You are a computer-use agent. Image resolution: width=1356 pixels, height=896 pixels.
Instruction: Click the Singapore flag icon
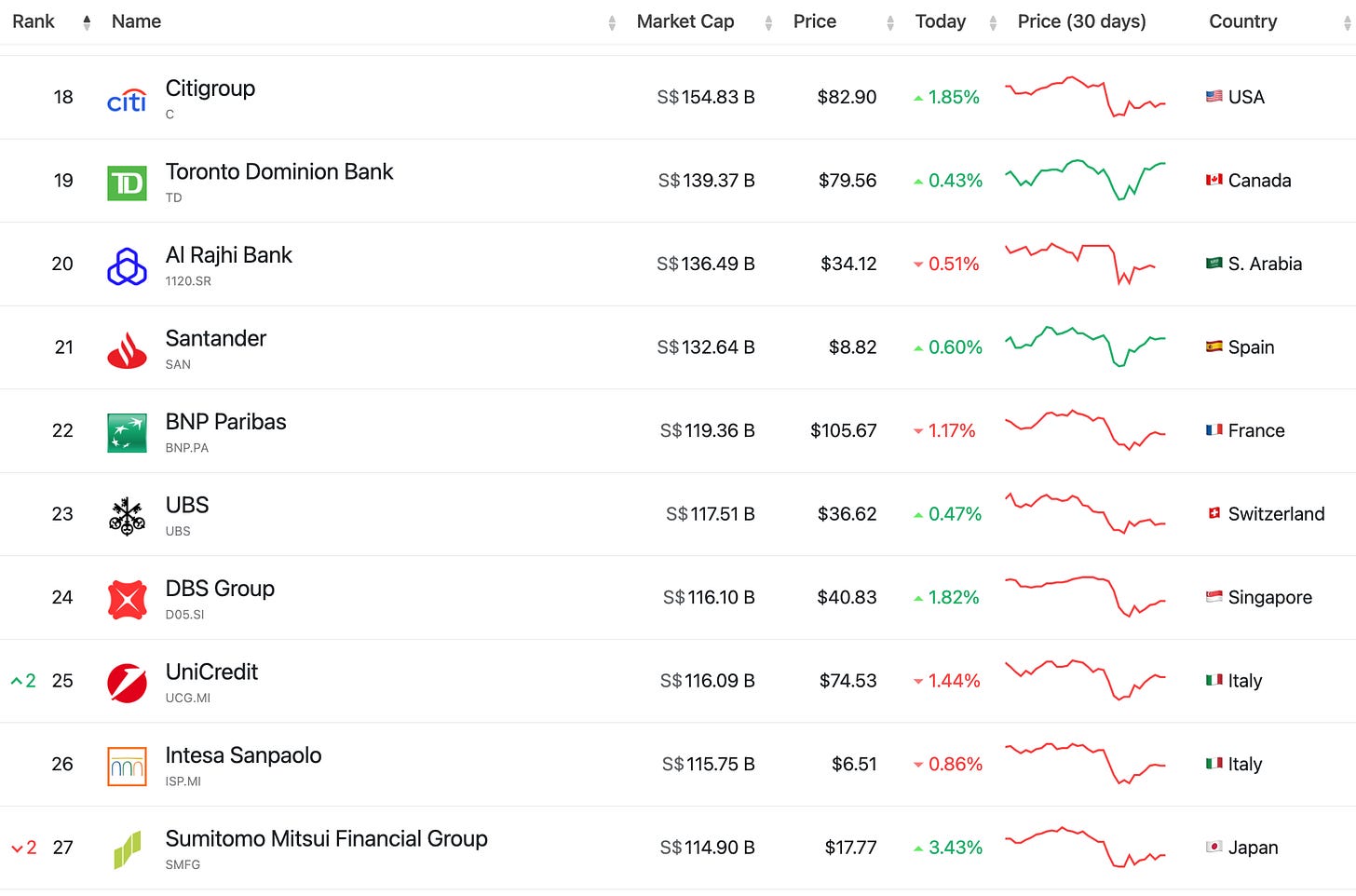pyautogui.click(x=1214, y=596)
